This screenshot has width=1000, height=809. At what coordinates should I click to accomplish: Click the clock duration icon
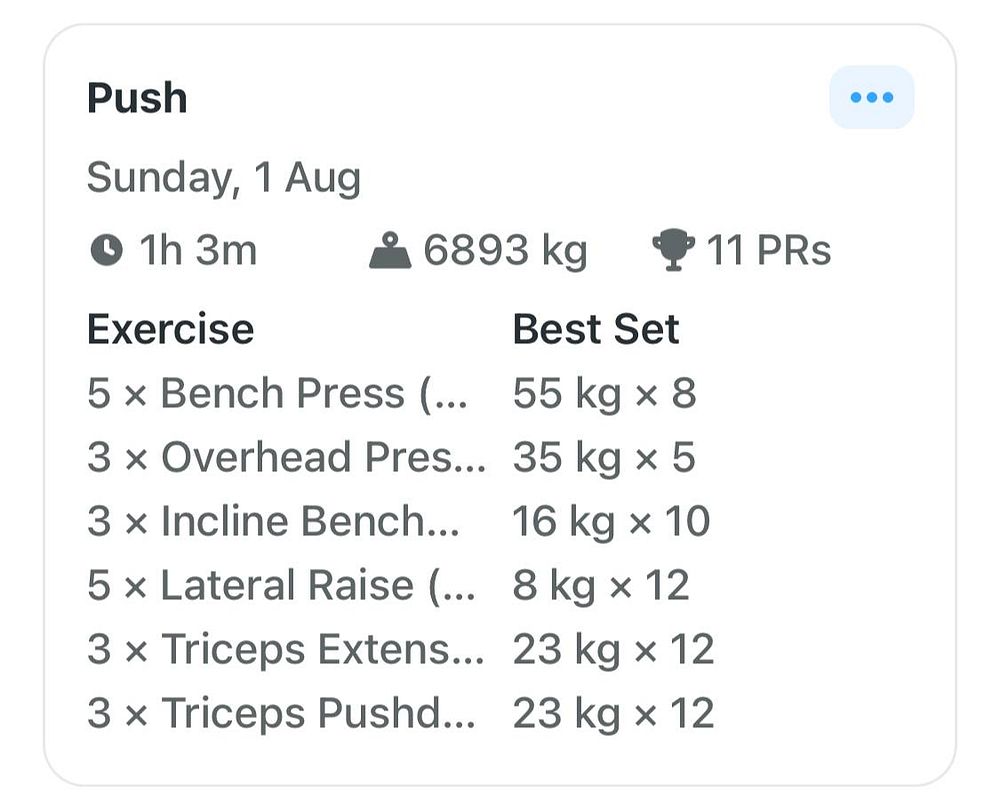pos(107,249)
